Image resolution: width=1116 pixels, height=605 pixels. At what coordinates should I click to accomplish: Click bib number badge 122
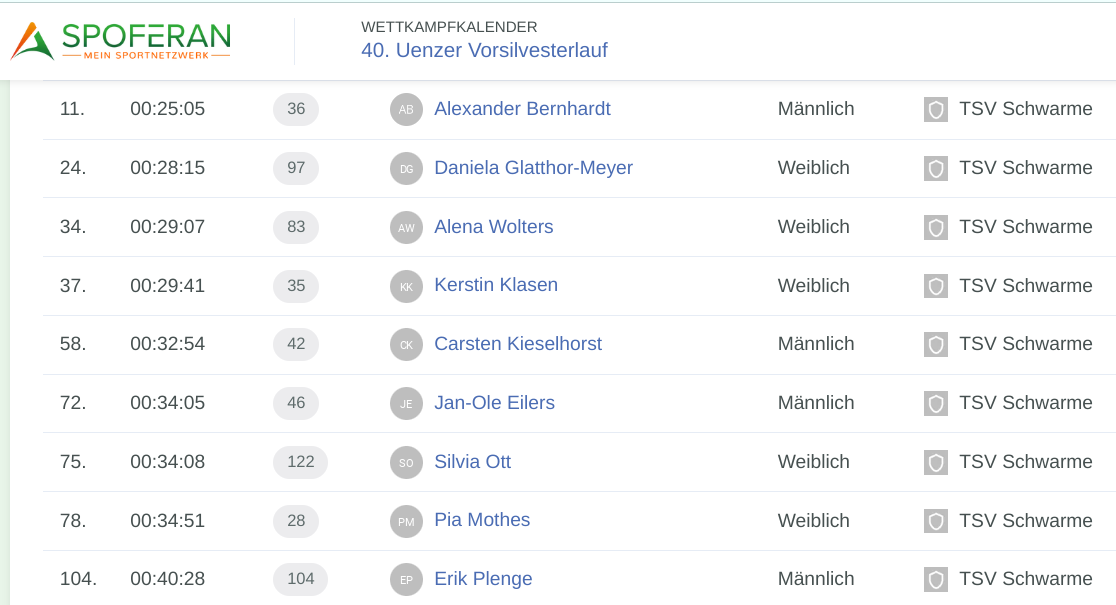pyautogui.click(x=300, y=462)
